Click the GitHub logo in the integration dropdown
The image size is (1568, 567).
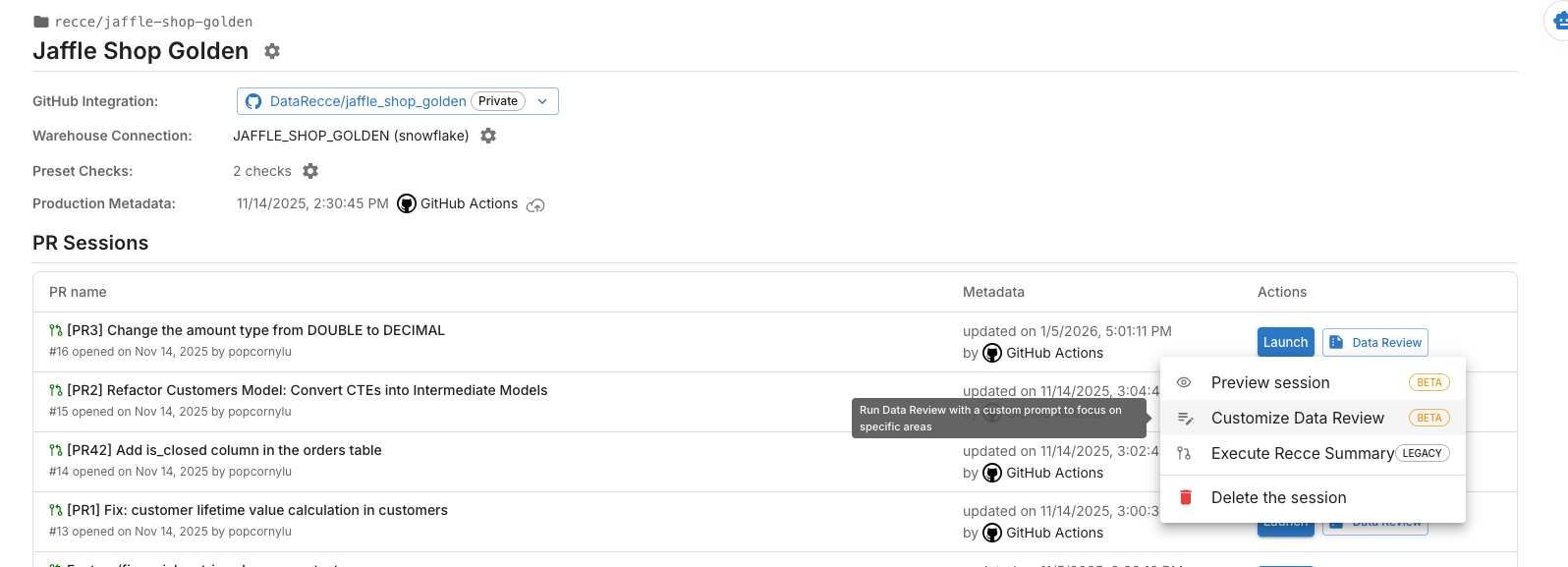[x=253, y=101]
